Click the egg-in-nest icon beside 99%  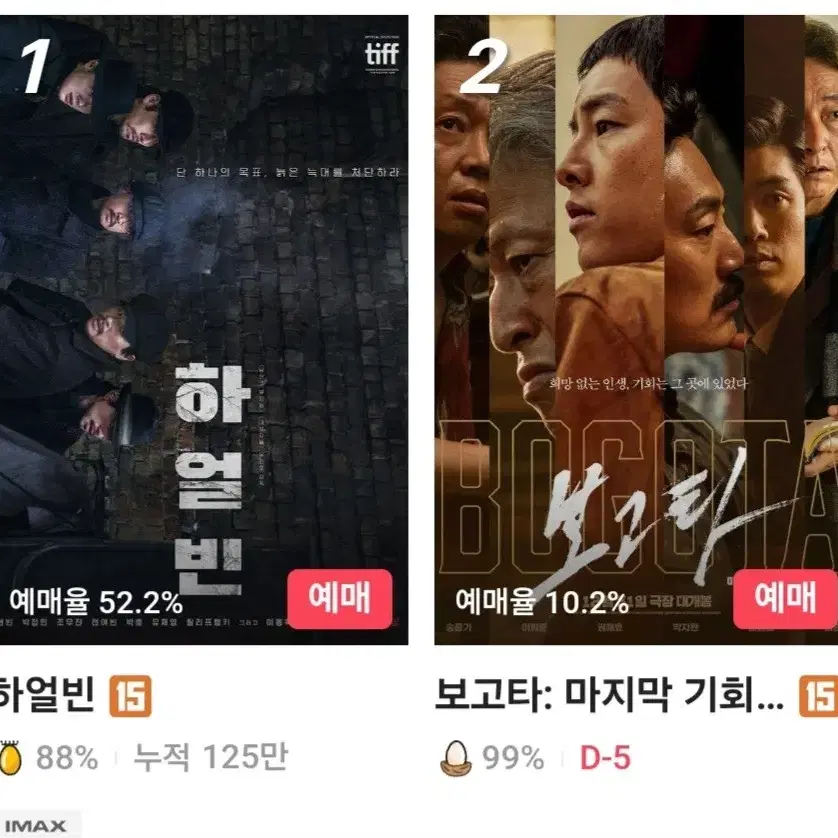pos(456,758)
